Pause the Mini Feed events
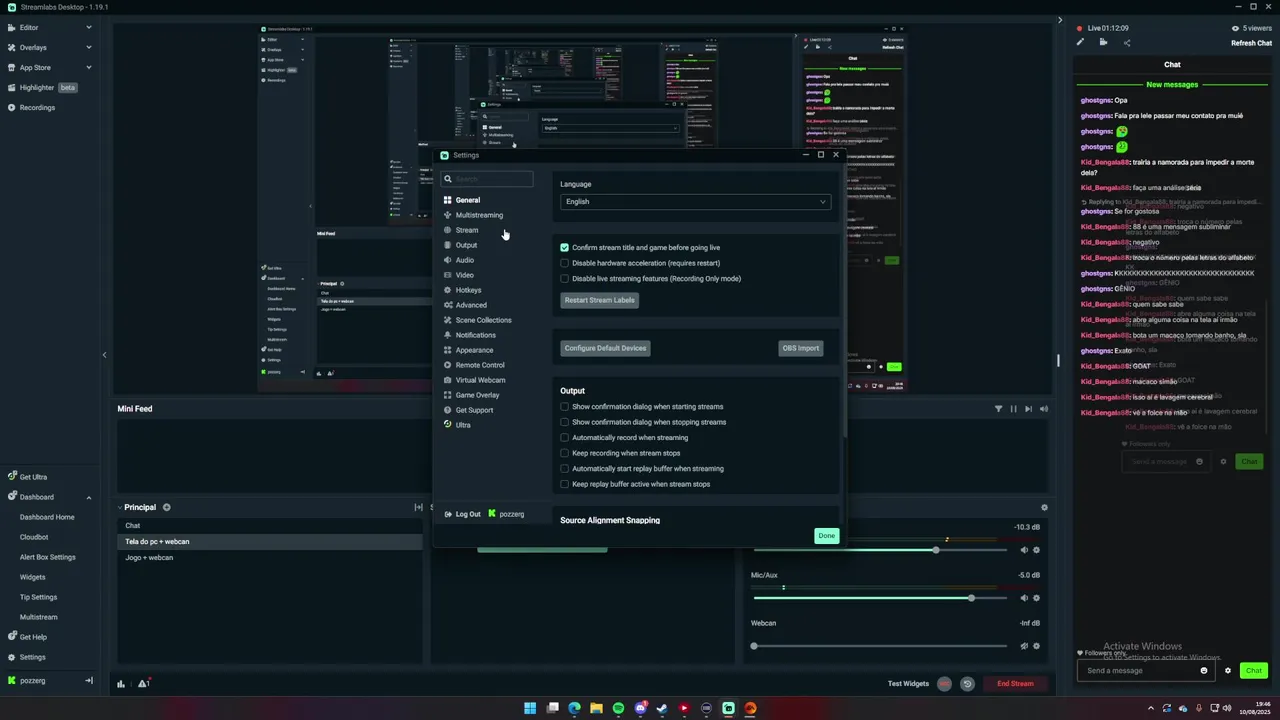The width and height of the screenshot is (1280, 720). coord(1013,409)
